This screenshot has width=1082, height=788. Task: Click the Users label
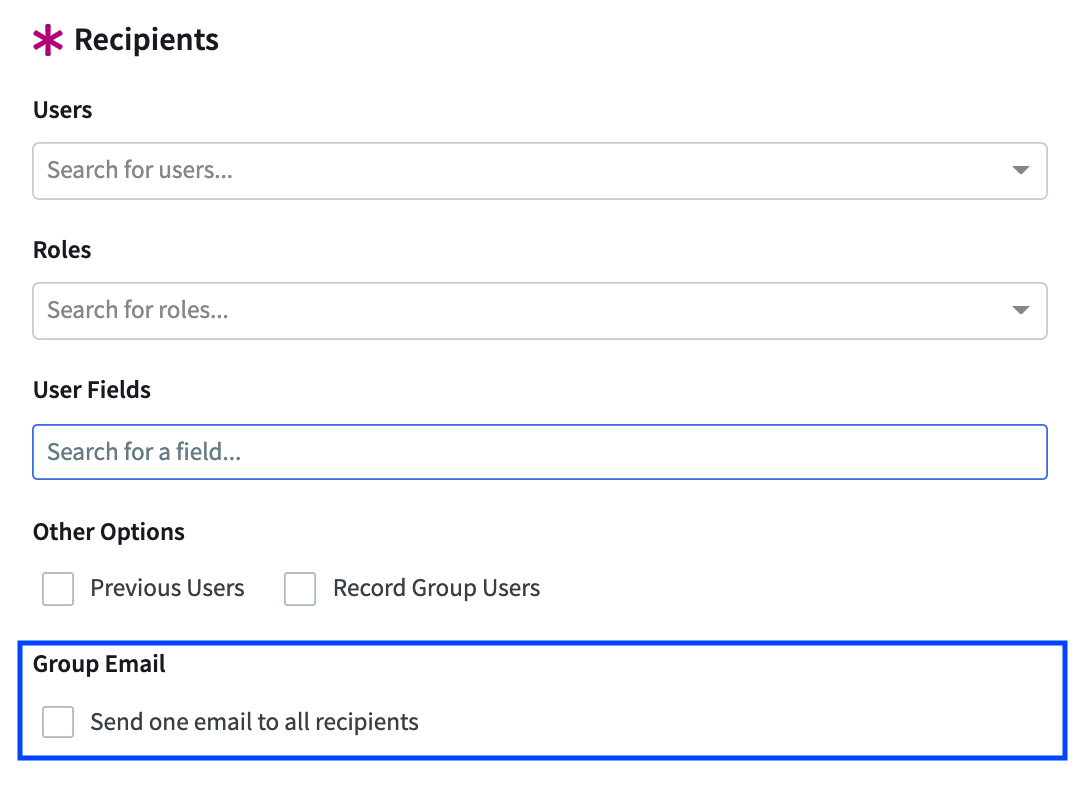click(63, 110)
